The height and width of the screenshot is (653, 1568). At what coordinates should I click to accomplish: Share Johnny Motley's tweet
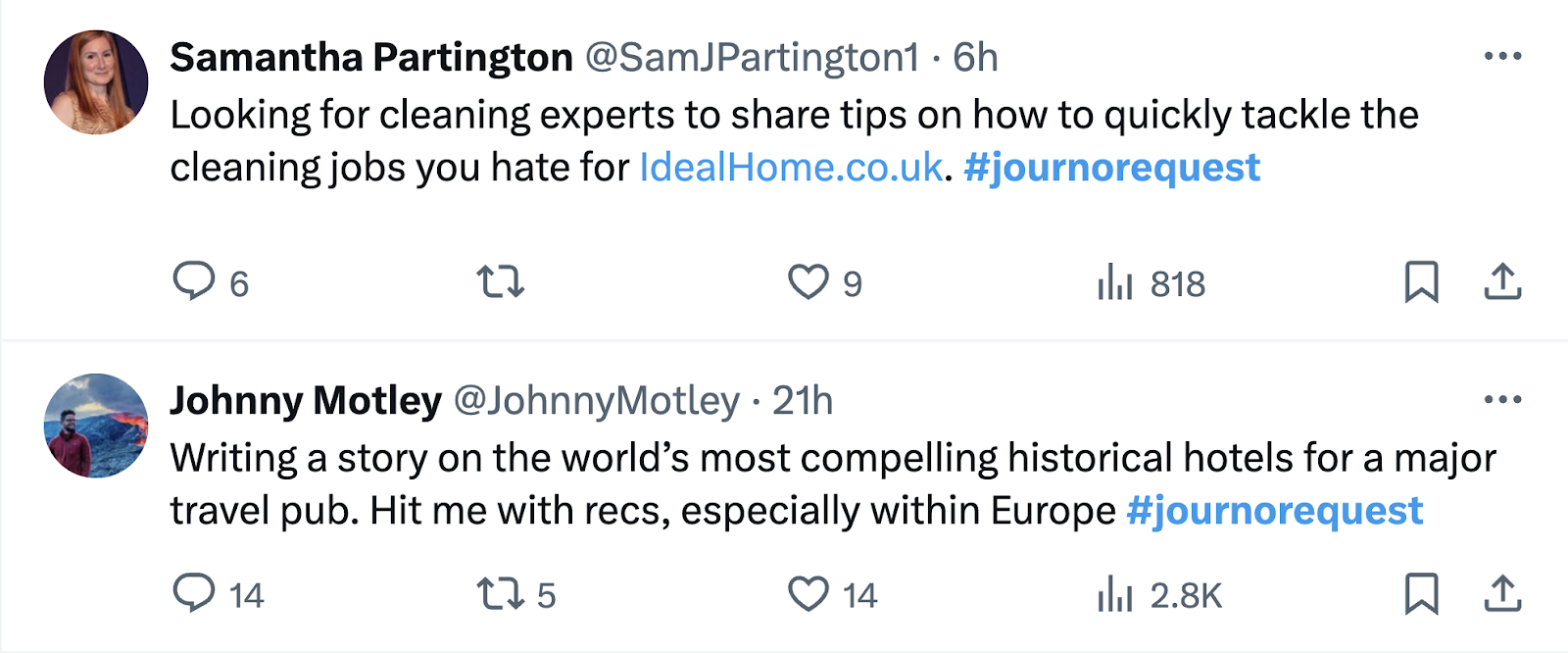click(x=1502, y=594)
